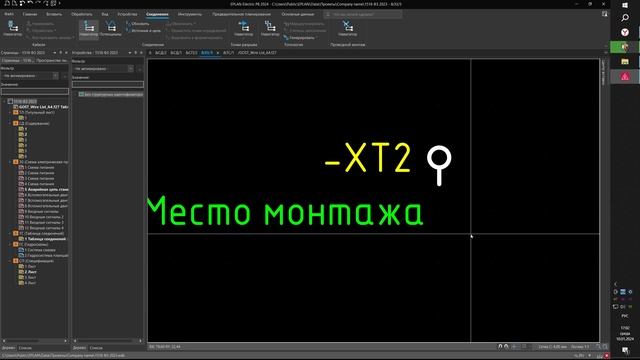Viewport: 640px width, 360px height.
Task: Switch to Список tab in devices panel
Action: click(96, 348)
